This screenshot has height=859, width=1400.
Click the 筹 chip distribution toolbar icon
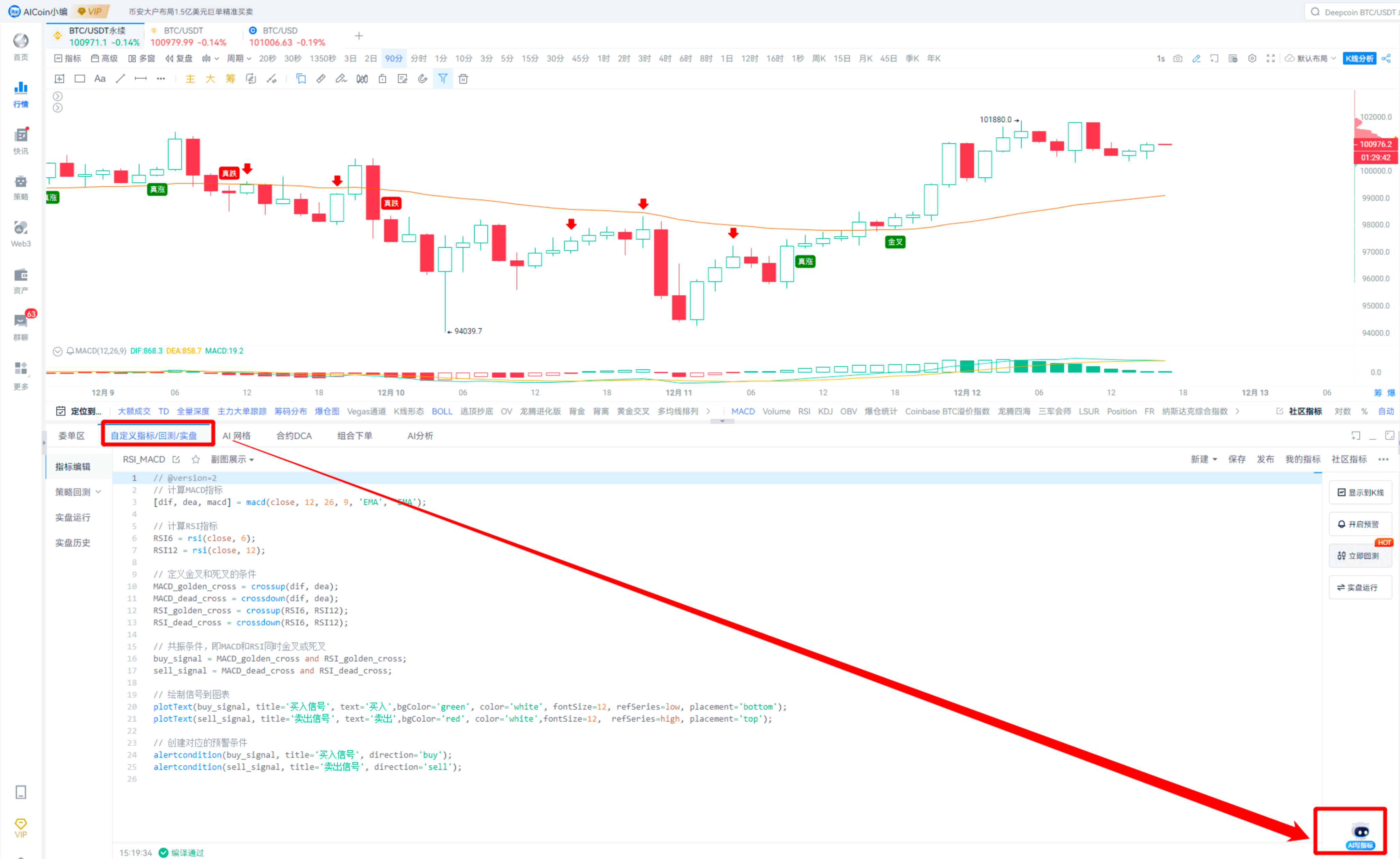[x=230, y=79]
